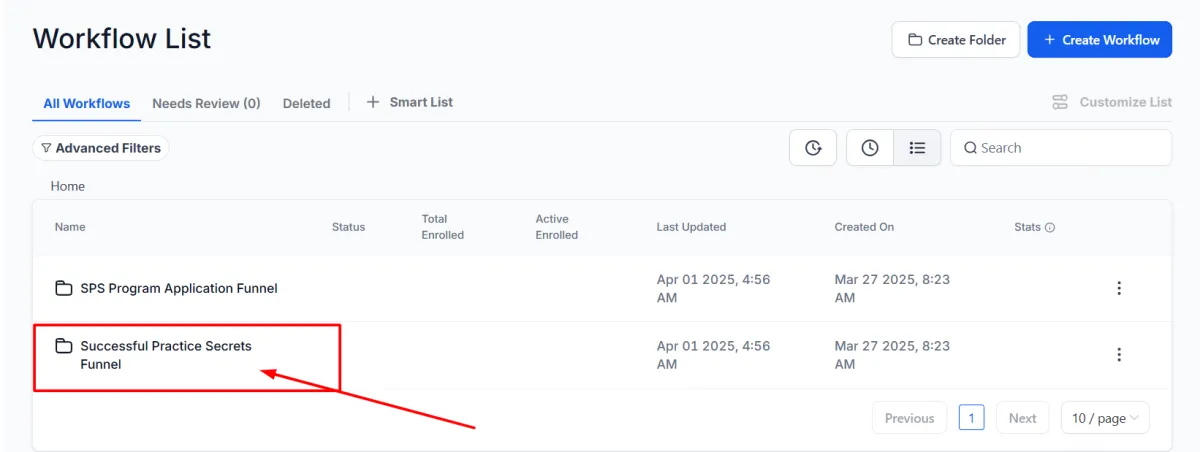1200x452 pixels.
Task: Click SPS Program Application Funnel folder icon
Action: click(64, 288)
